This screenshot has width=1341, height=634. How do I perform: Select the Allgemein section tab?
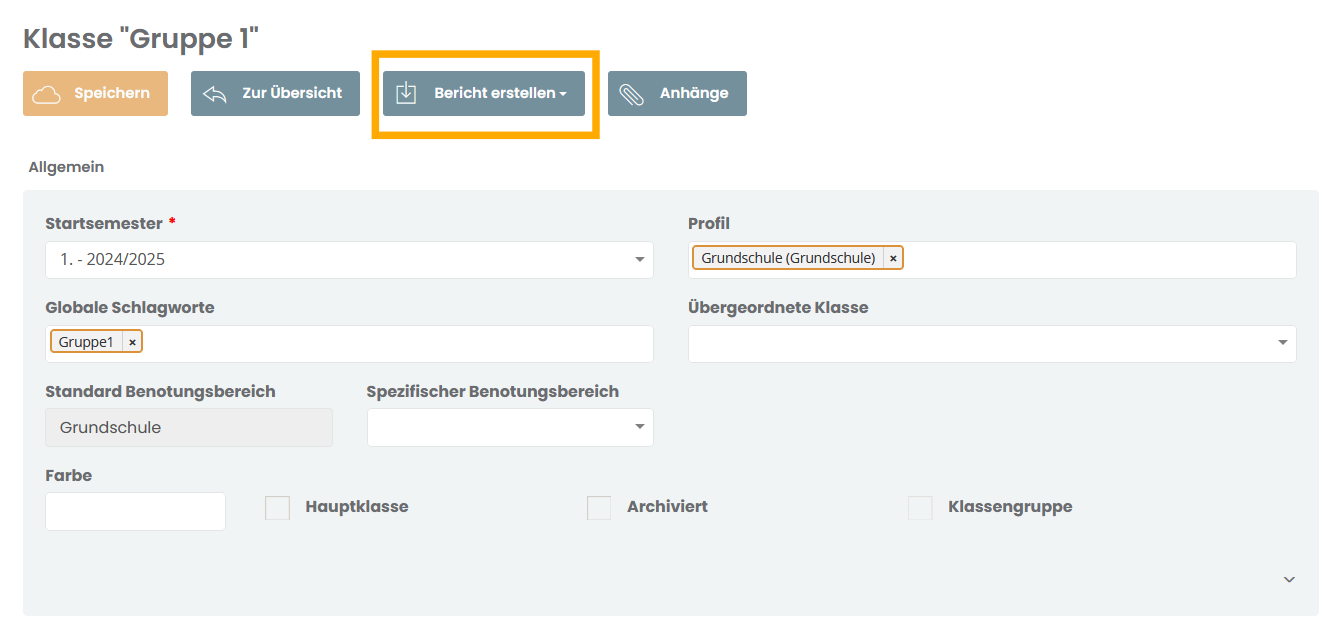tap(66, 167)
